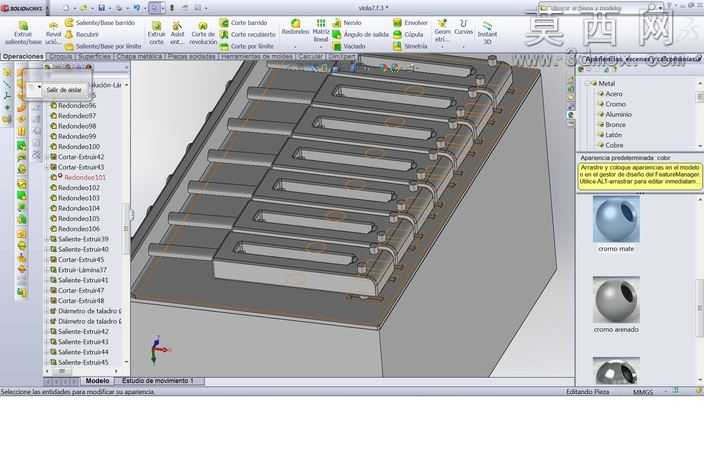Apply the Redondeo fillet tool
The width and height of the screenshot is (704, 469).
coord(295,27)
